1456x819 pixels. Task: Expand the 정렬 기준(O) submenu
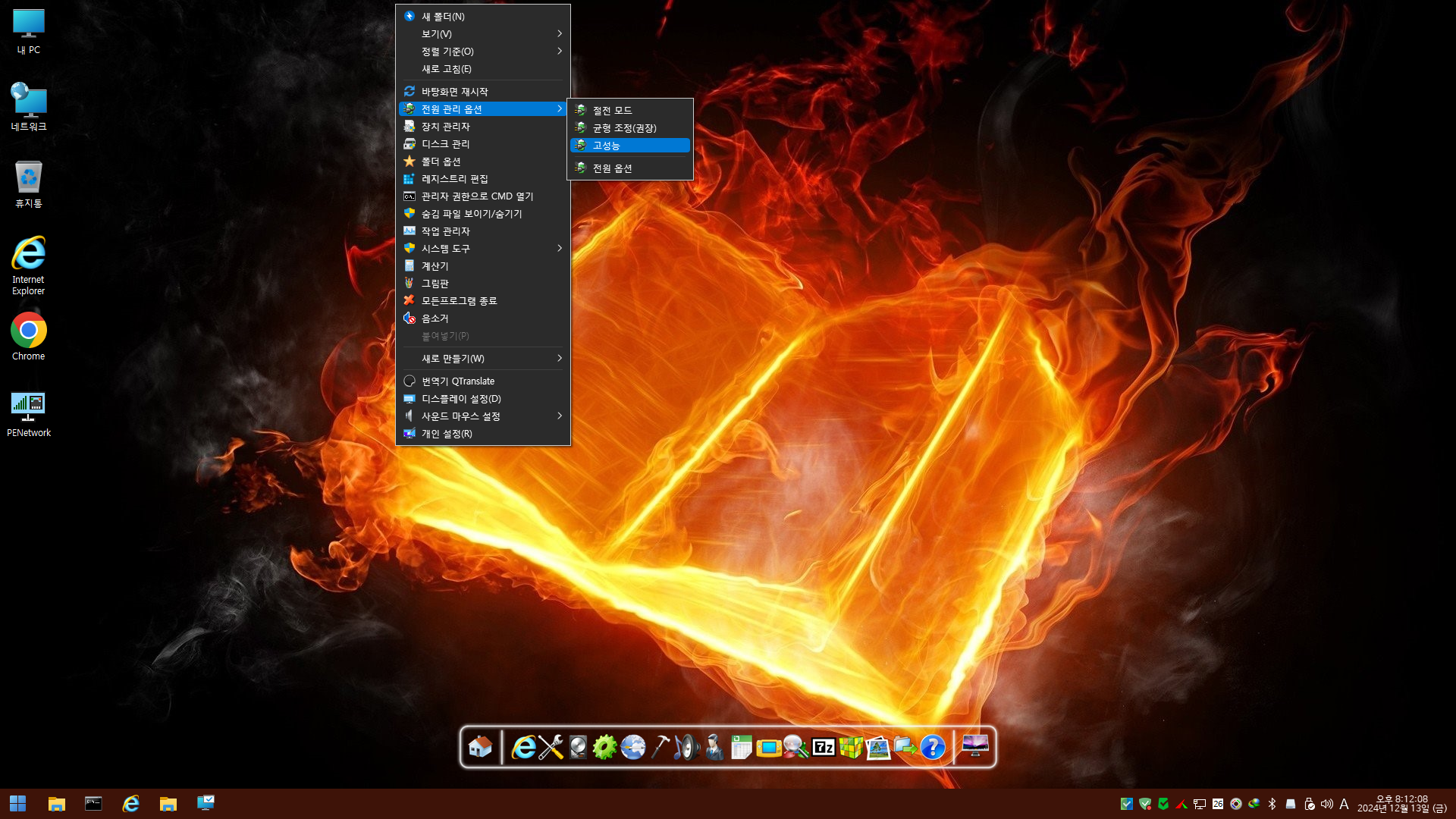(x=483, y=51)
